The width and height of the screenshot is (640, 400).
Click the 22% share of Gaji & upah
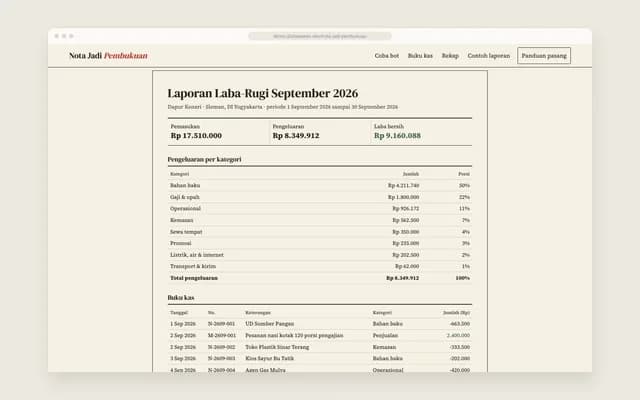point(464,197)
